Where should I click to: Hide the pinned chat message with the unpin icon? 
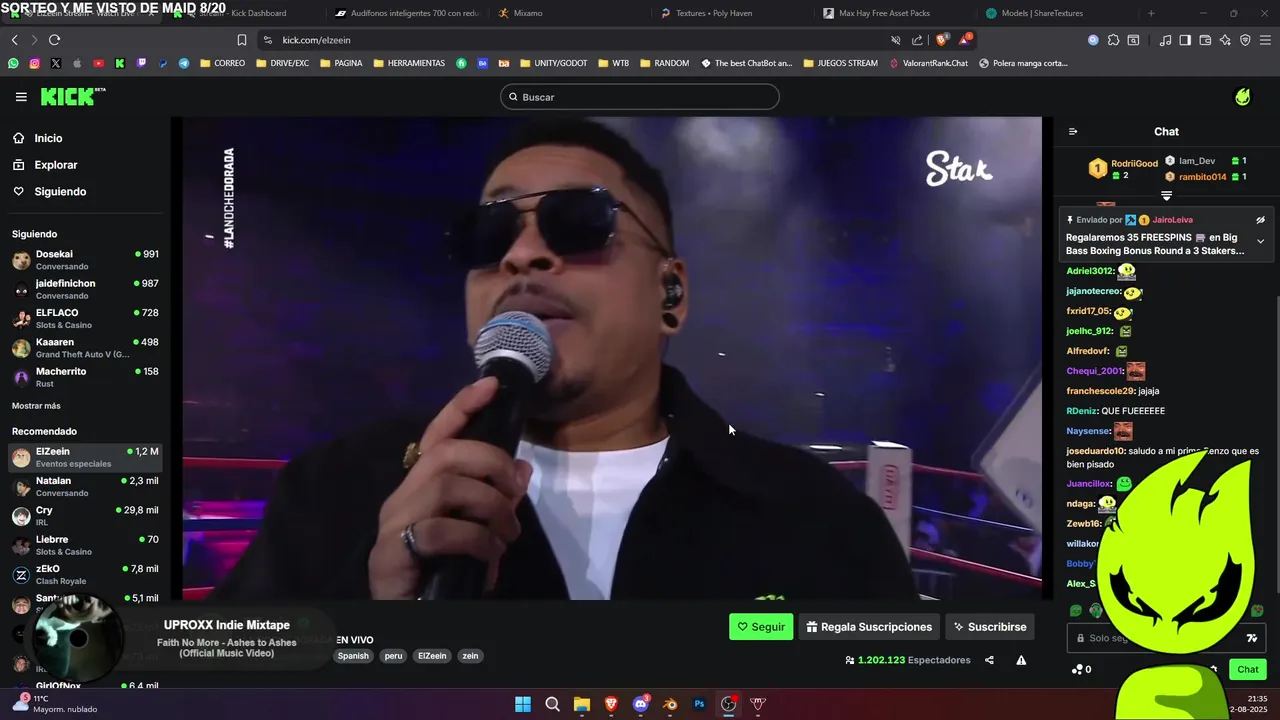1260,220
